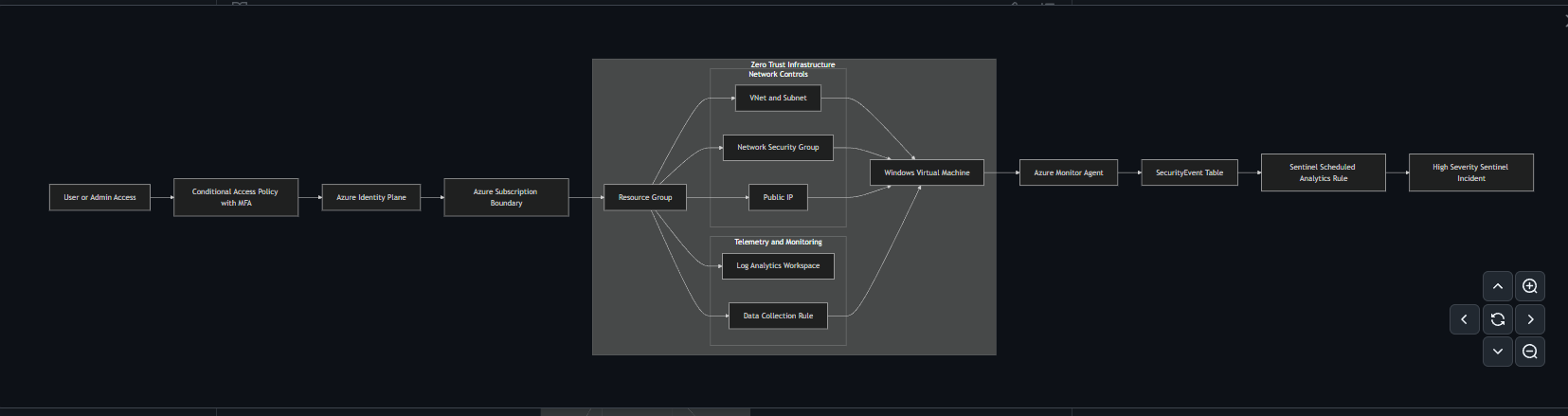Screen dimensions: 1568x416
Task: Select the 'User or Admin Access' node
Action: pos(99,197)
